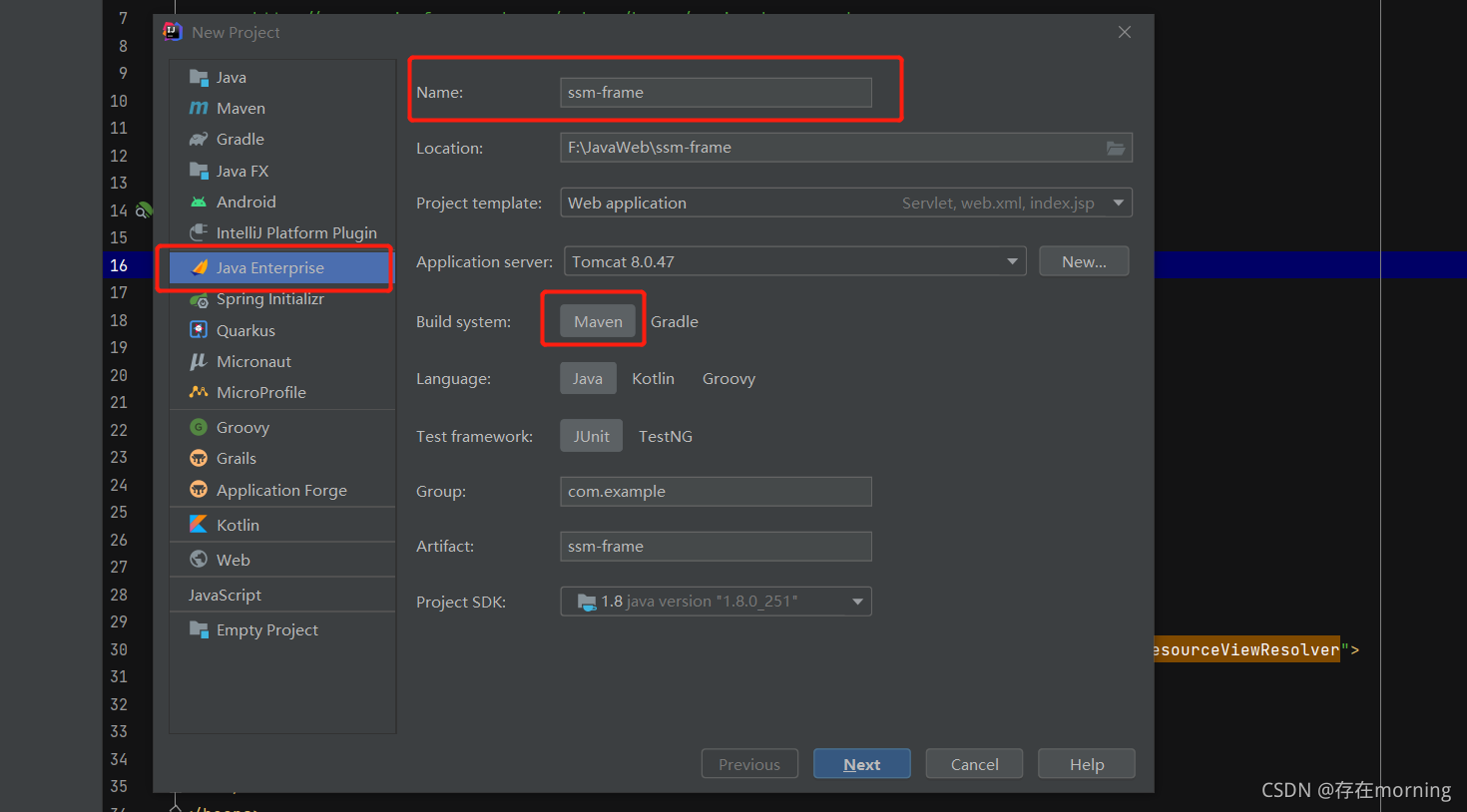This screenshot has width=1467, height=812.
Task: Click the New... application server button
Action: click(1084, 261)
